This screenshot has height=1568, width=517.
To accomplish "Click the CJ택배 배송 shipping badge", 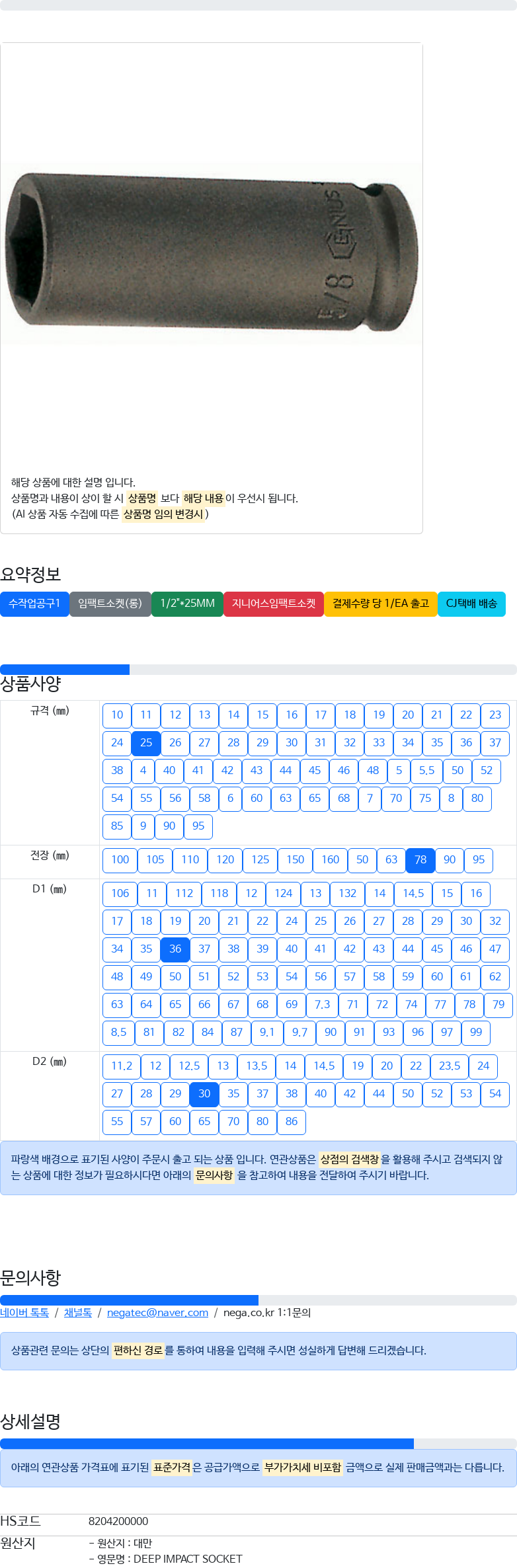I will click(471, 604).
